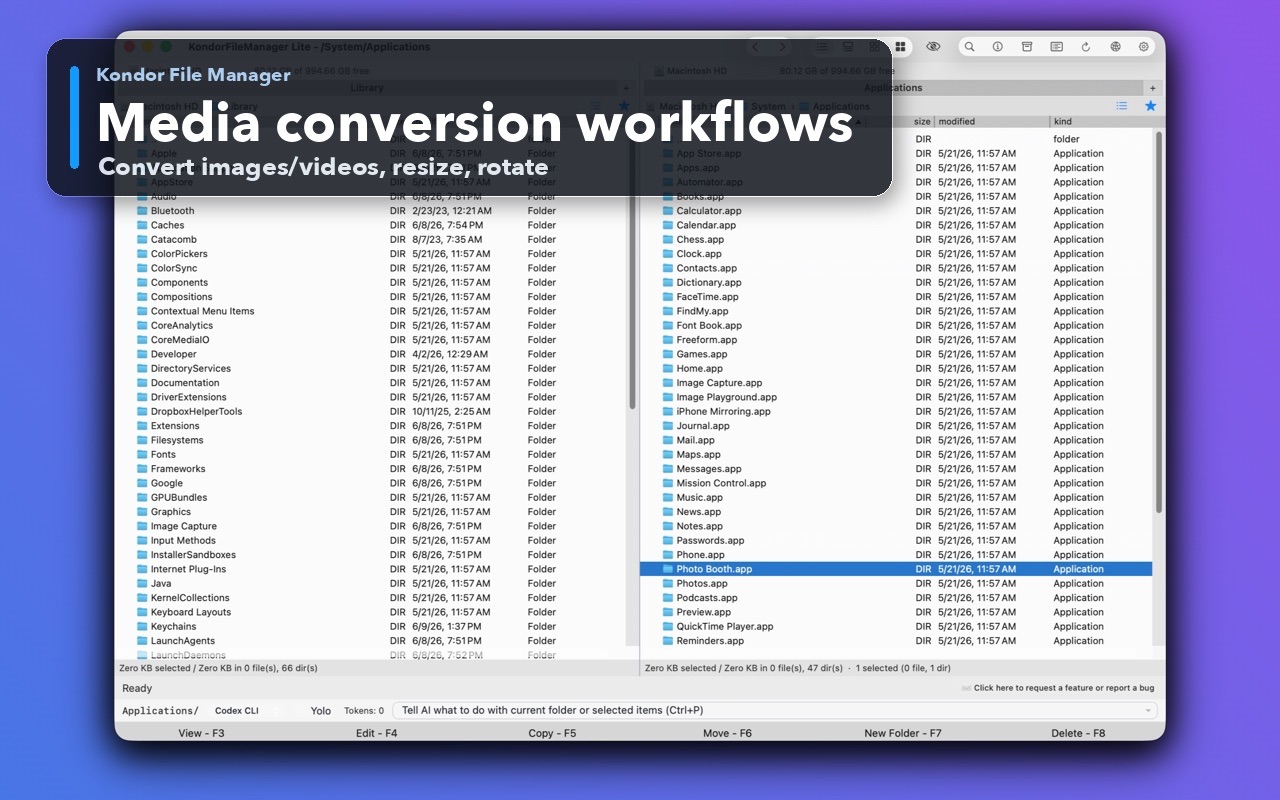
Task: Click the folder icon beside Chess.app
Action: click(668, 240)
